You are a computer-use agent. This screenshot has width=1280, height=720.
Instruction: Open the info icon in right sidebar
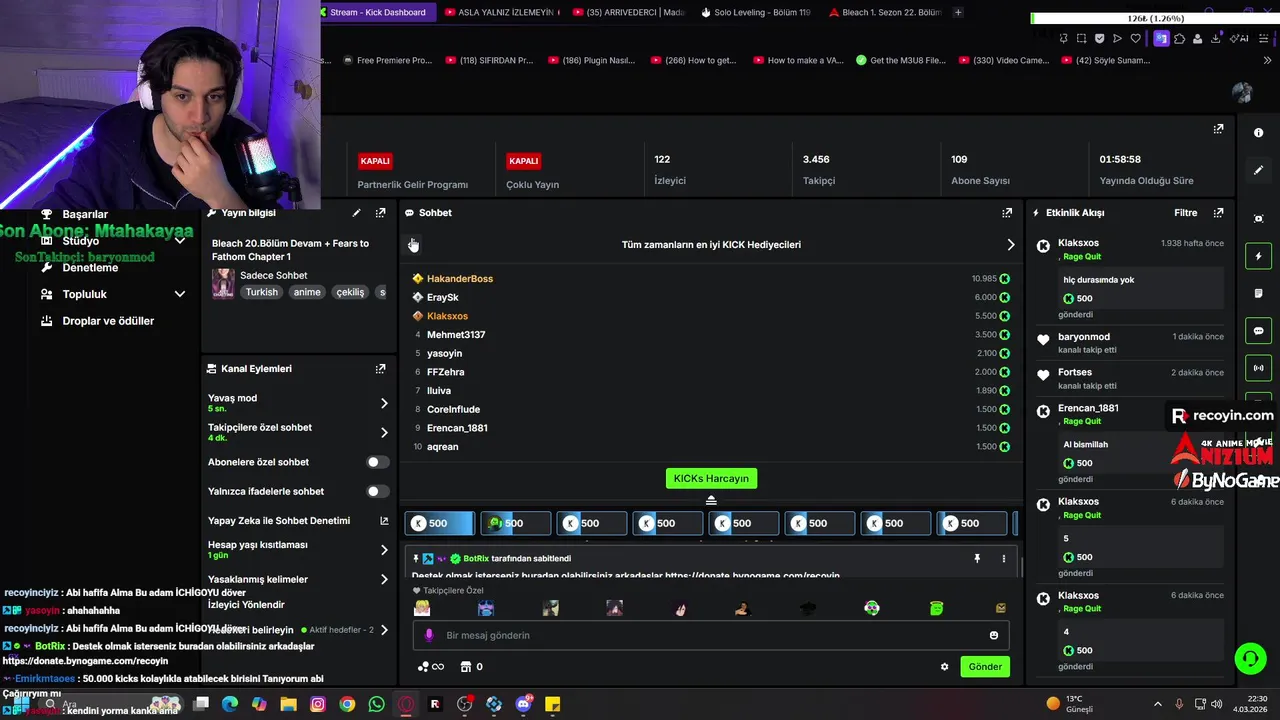(1258, 133)
